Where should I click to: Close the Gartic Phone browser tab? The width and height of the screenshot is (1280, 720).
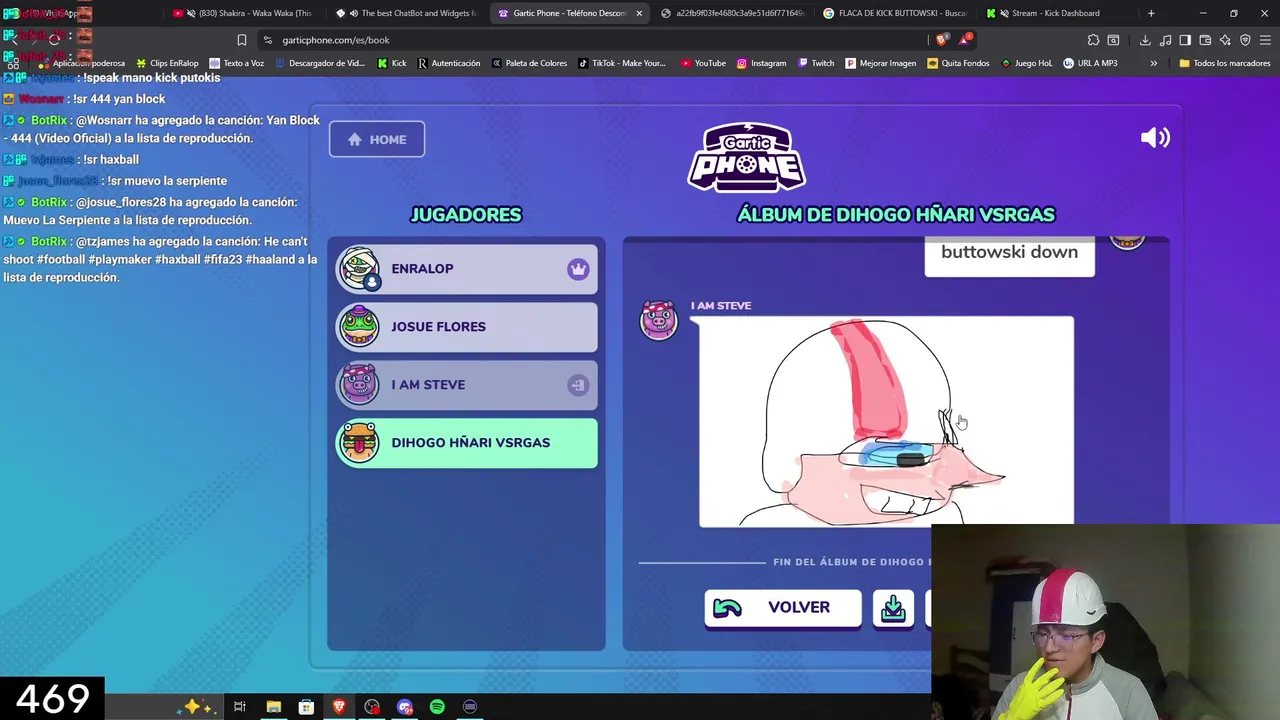pos(639,13)
